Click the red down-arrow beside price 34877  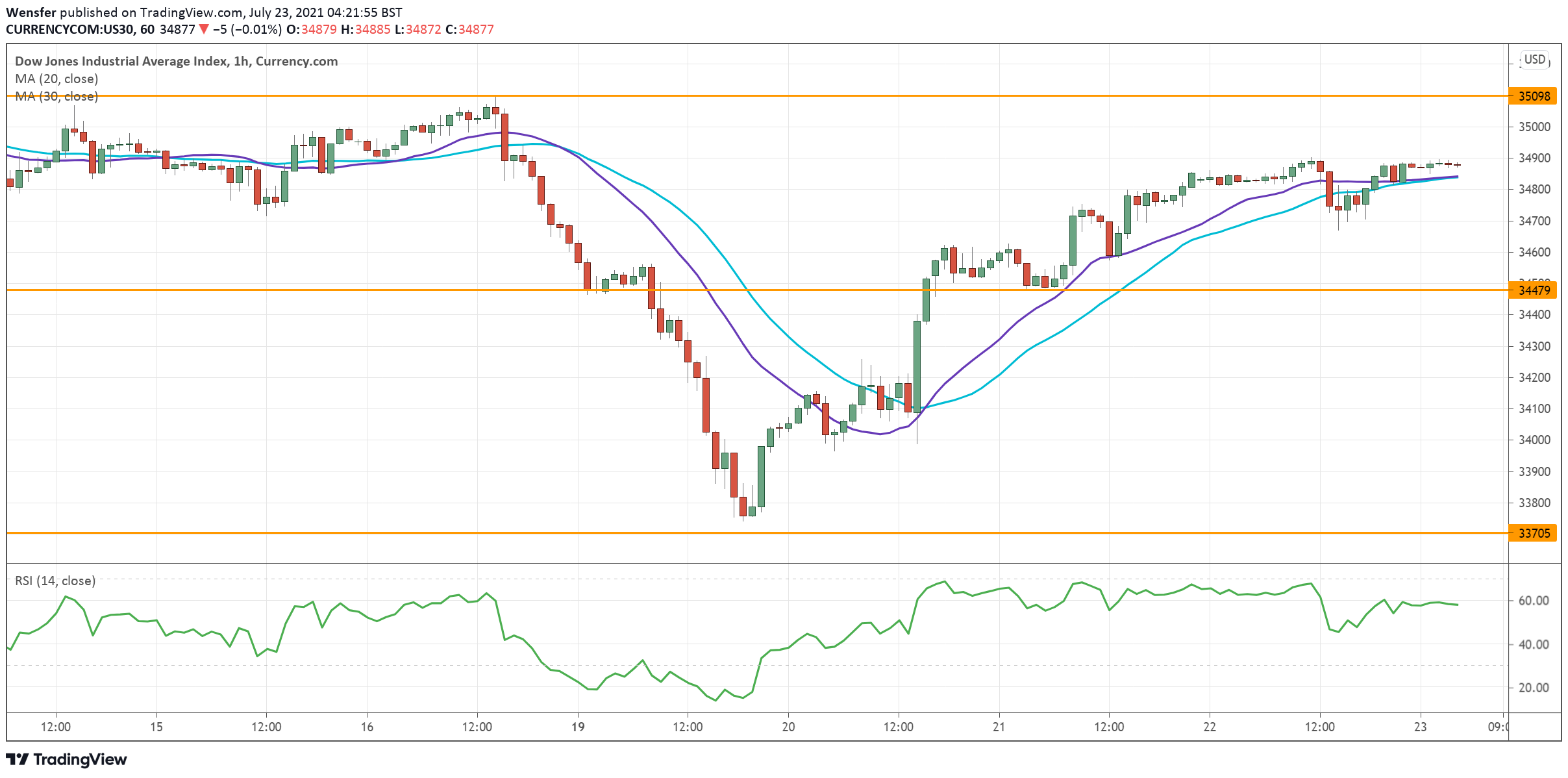pyautogui.click(x=204, y=29)
